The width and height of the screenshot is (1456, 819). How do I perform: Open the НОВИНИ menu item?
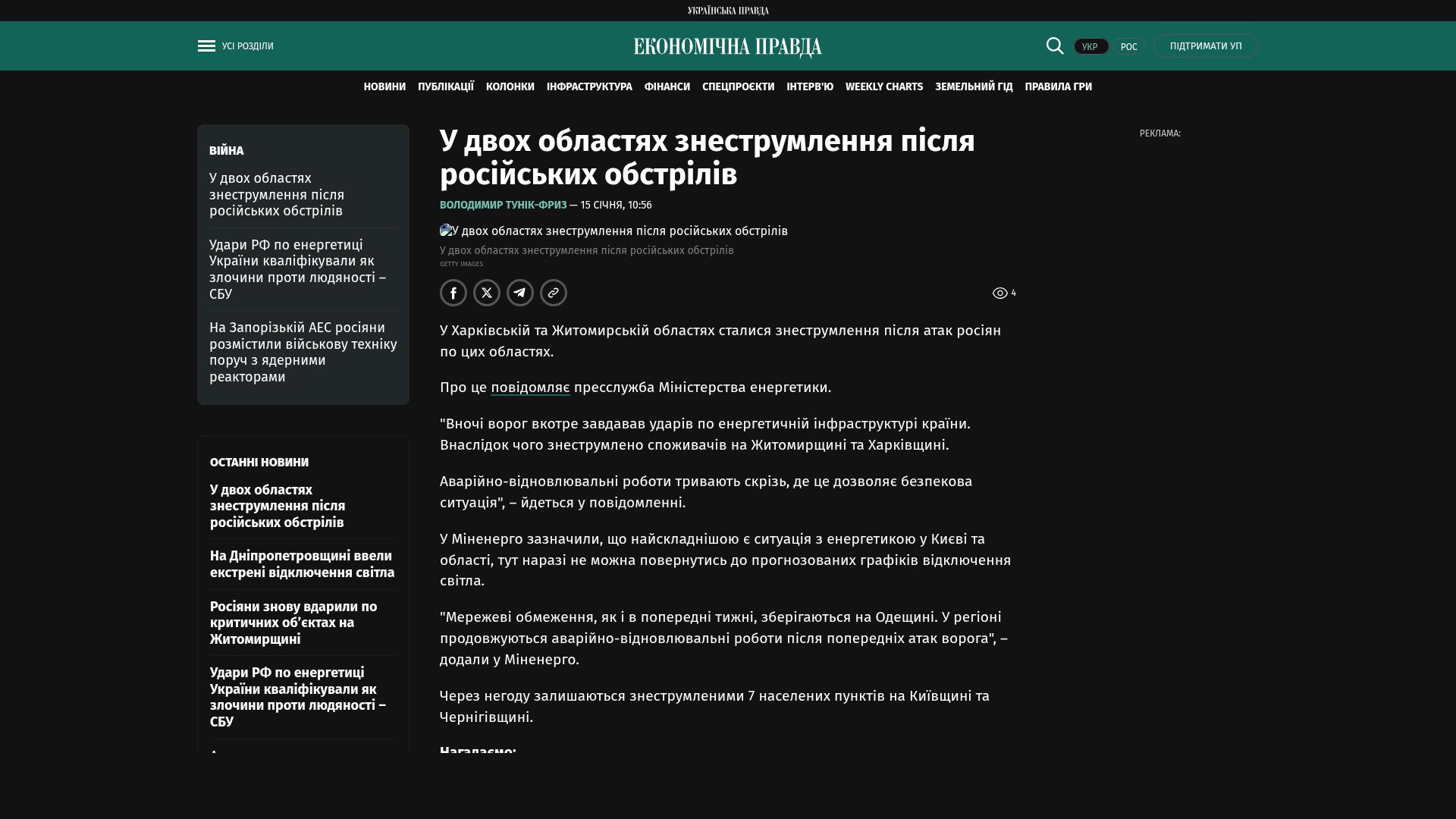pos(384,87)
